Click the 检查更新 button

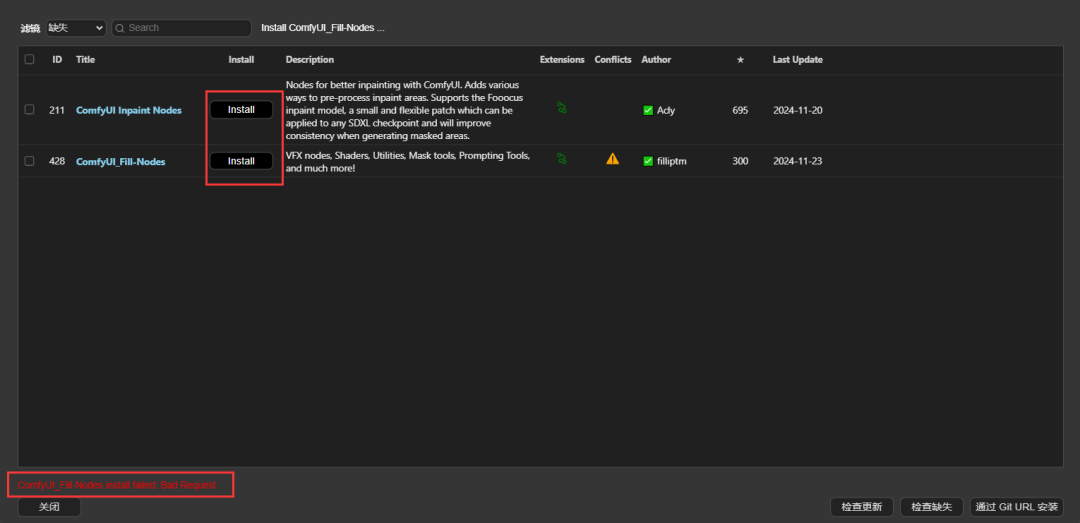pyautogui.click(x=862, y=507)
